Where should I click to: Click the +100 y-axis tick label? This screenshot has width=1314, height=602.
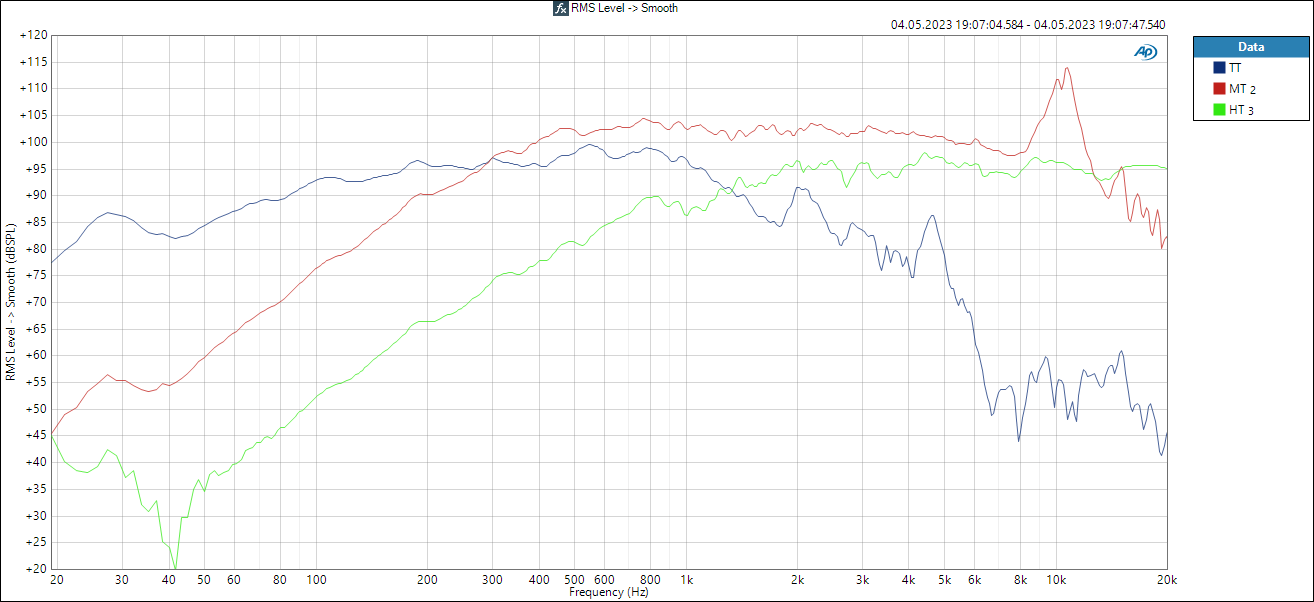coord(33,142)
